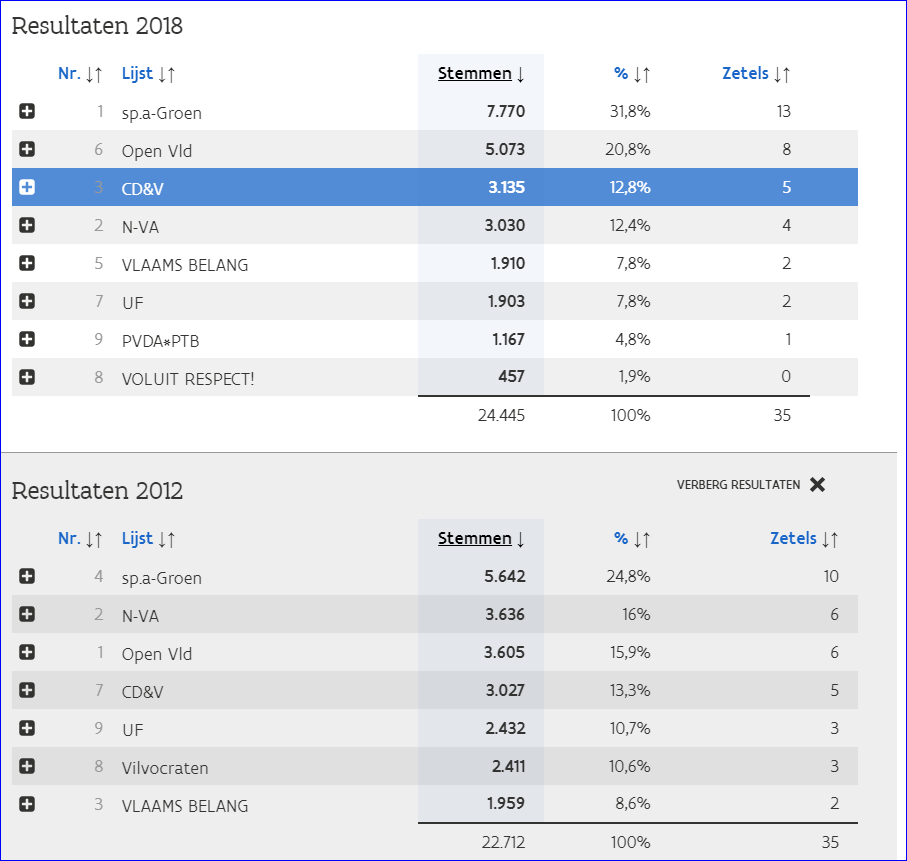
Task: Click plus icon next to Vilvocraten
Action: tap(27, 767)
